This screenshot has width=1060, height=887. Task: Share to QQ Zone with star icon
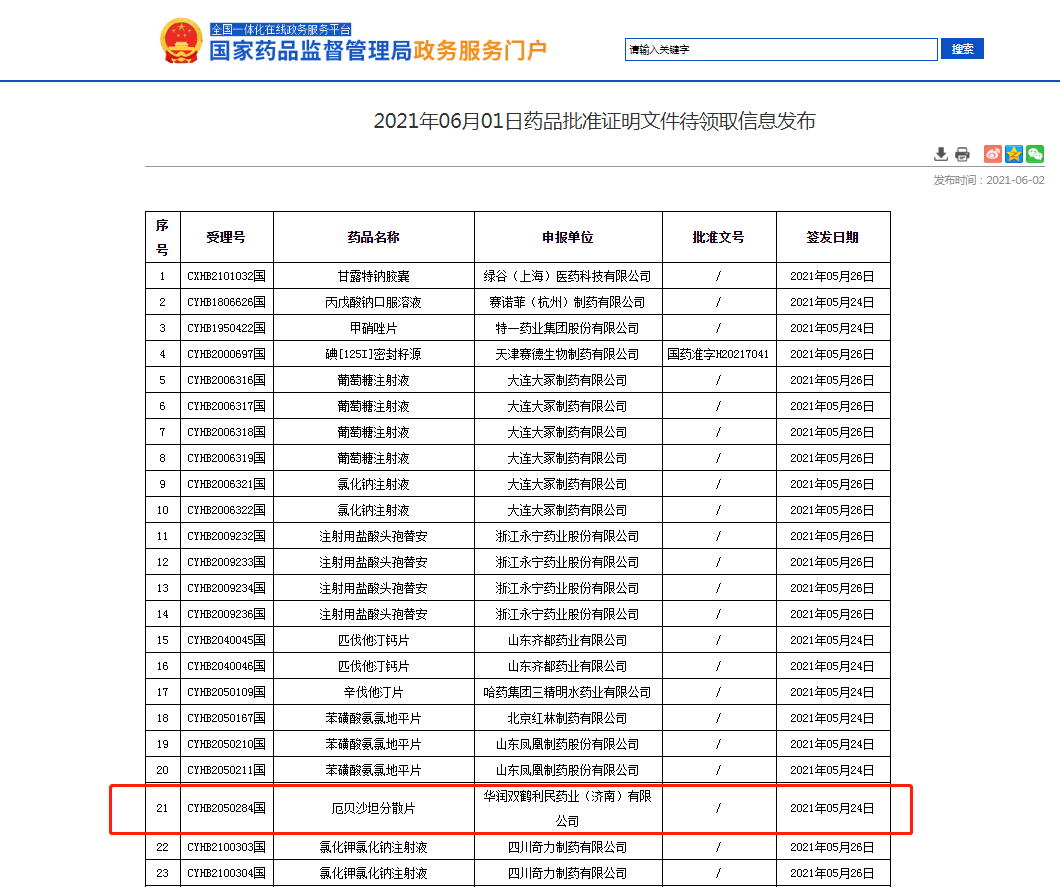click(1014, 154)
